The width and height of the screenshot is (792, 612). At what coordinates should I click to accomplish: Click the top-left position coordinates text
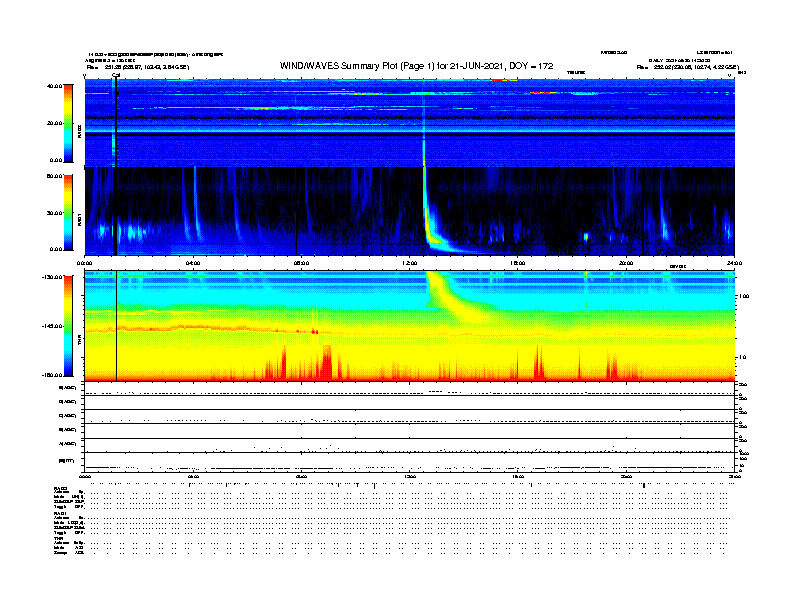point(138,67)
